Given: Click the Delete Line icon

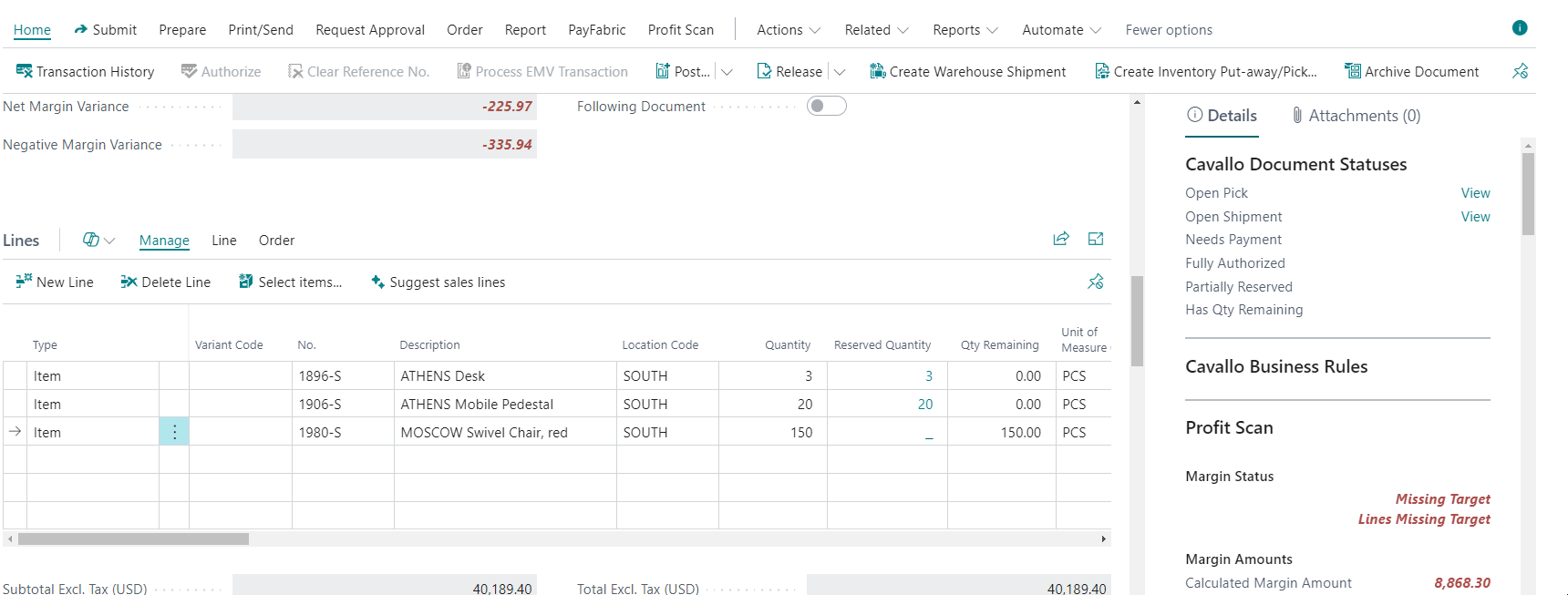Looking at the screenshot, I should pyautogui.click(x=129, y=282).
